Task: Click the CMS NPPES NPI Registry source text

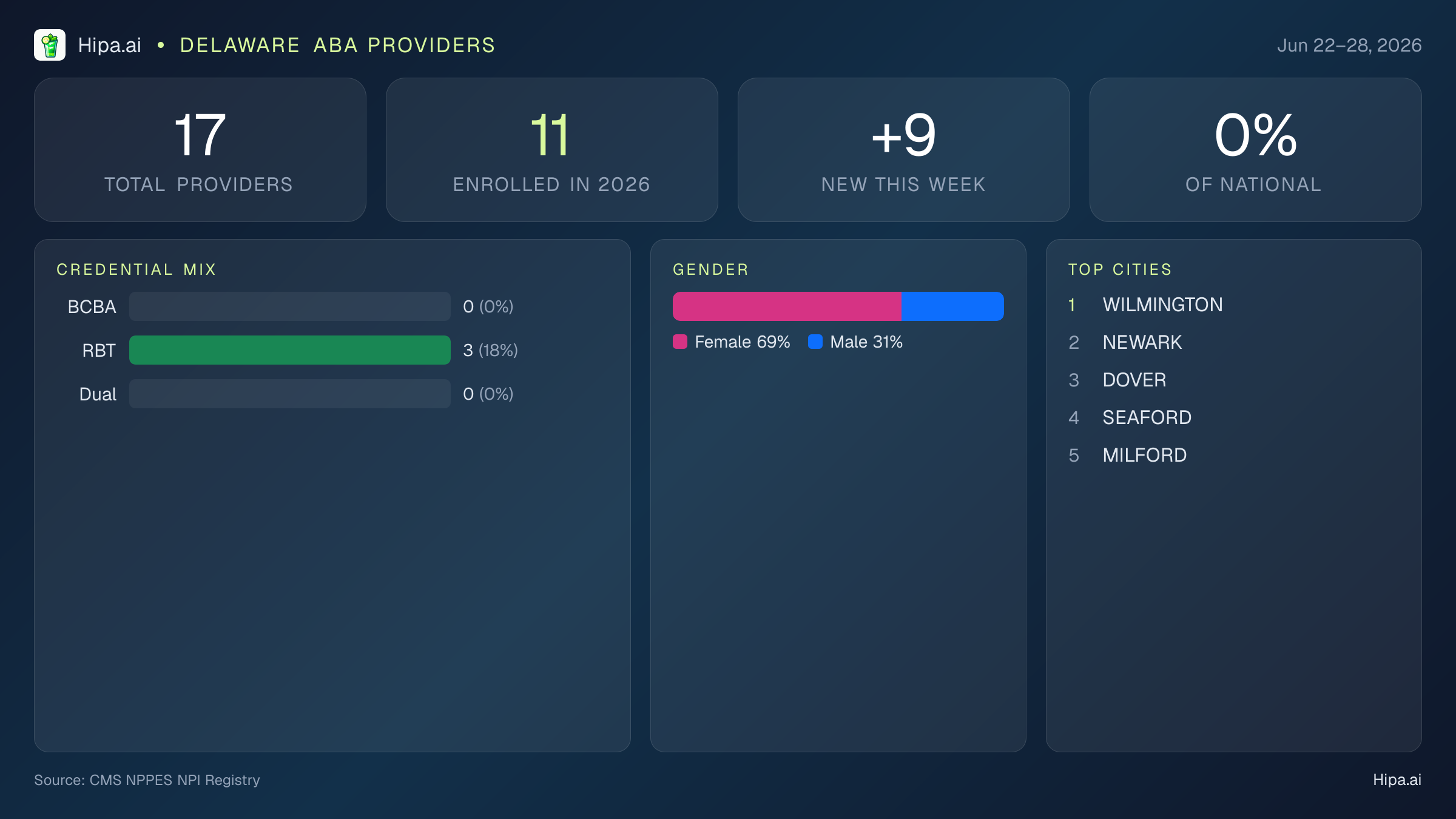Action: pos(175,780)
